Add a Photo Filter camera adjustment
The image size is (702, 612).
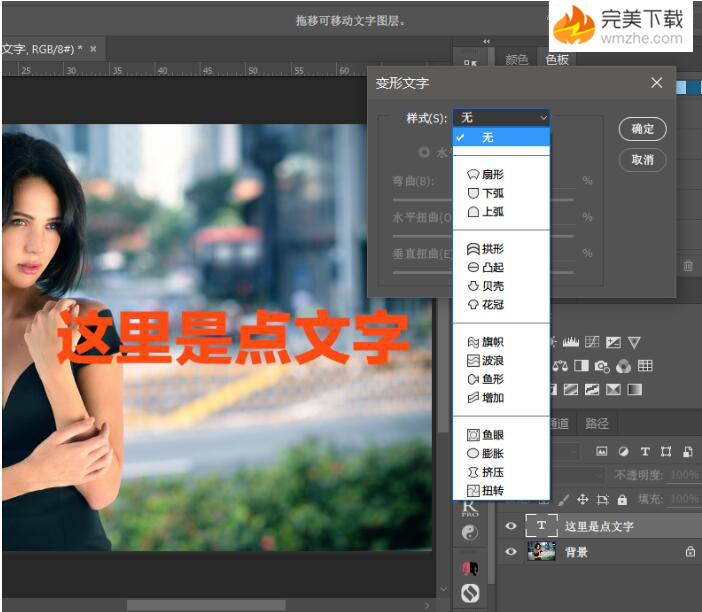[602, 366]
